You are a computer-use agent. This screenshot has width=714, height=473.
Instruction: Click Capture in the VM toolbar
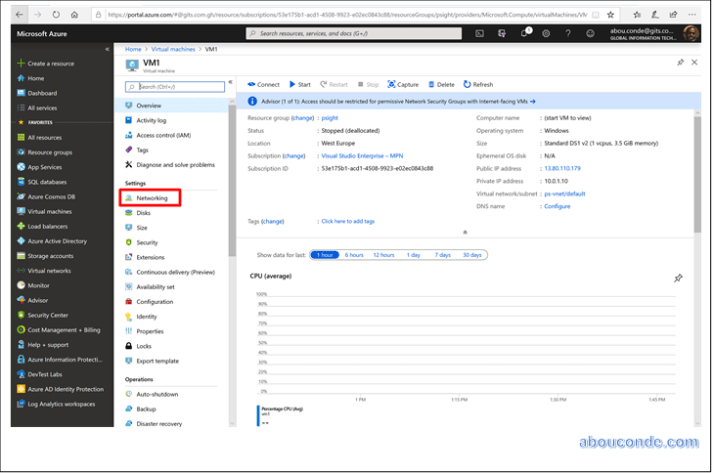pos(403,85)
